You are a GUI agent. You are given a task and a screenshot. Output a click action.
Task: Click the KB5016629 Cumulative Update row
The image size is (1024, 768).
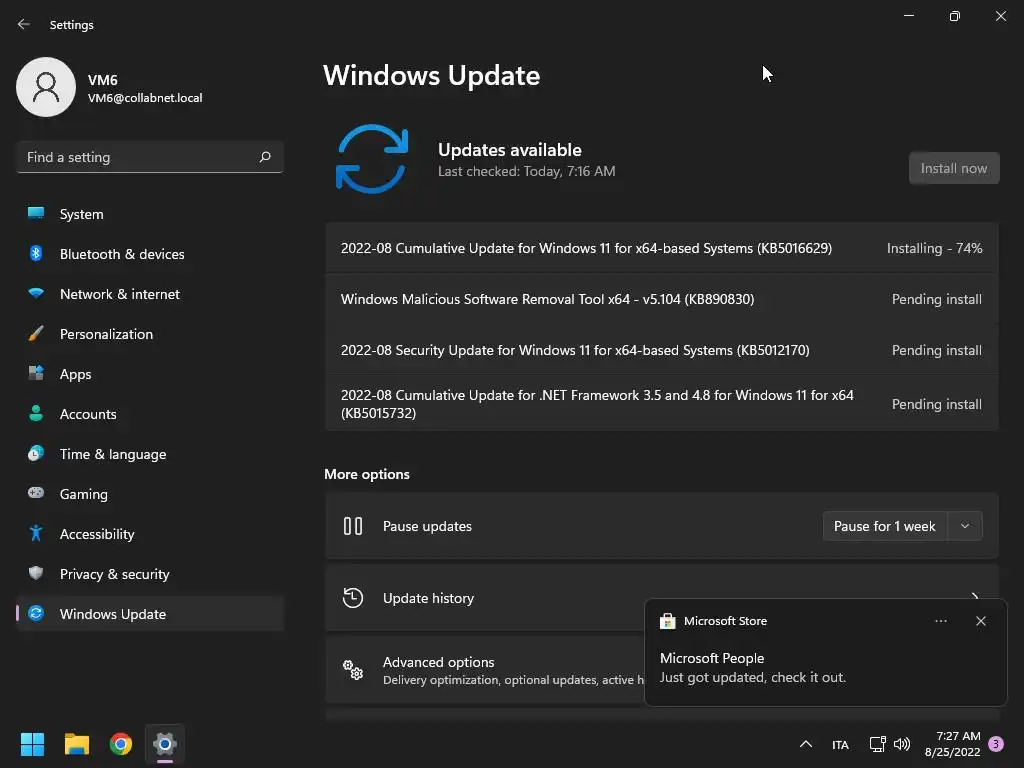point(662,248)
